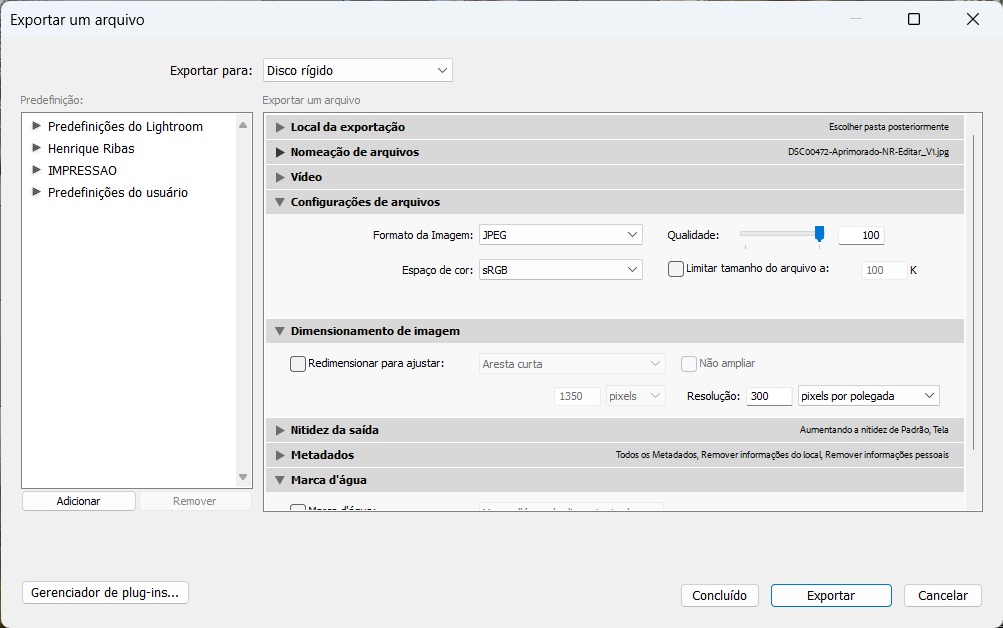Screen dimensions: 1003x628
Task: Expand the Local da exportação section
Action: coord(281,127)
